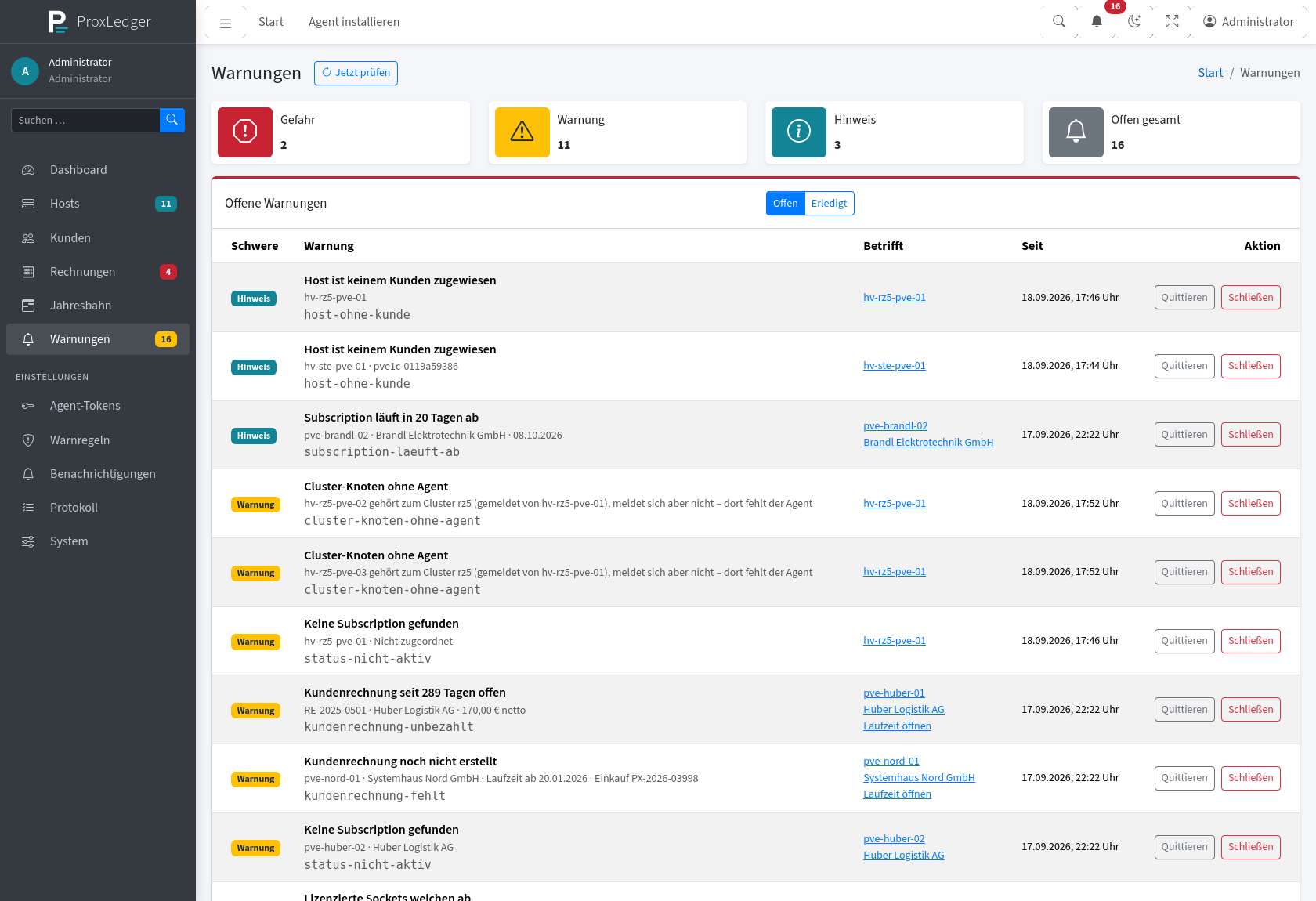
Task: Open notifications bell with 16 badge
Action: [1097, 22]
